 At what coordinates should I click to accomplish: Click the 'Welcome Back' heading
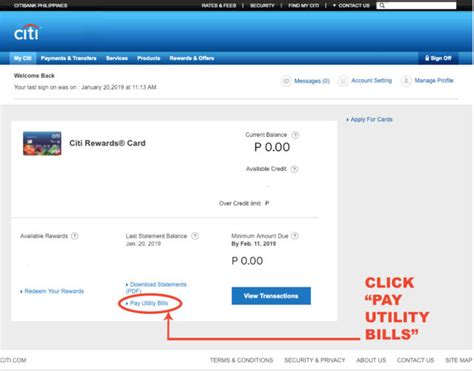(34, 76)
